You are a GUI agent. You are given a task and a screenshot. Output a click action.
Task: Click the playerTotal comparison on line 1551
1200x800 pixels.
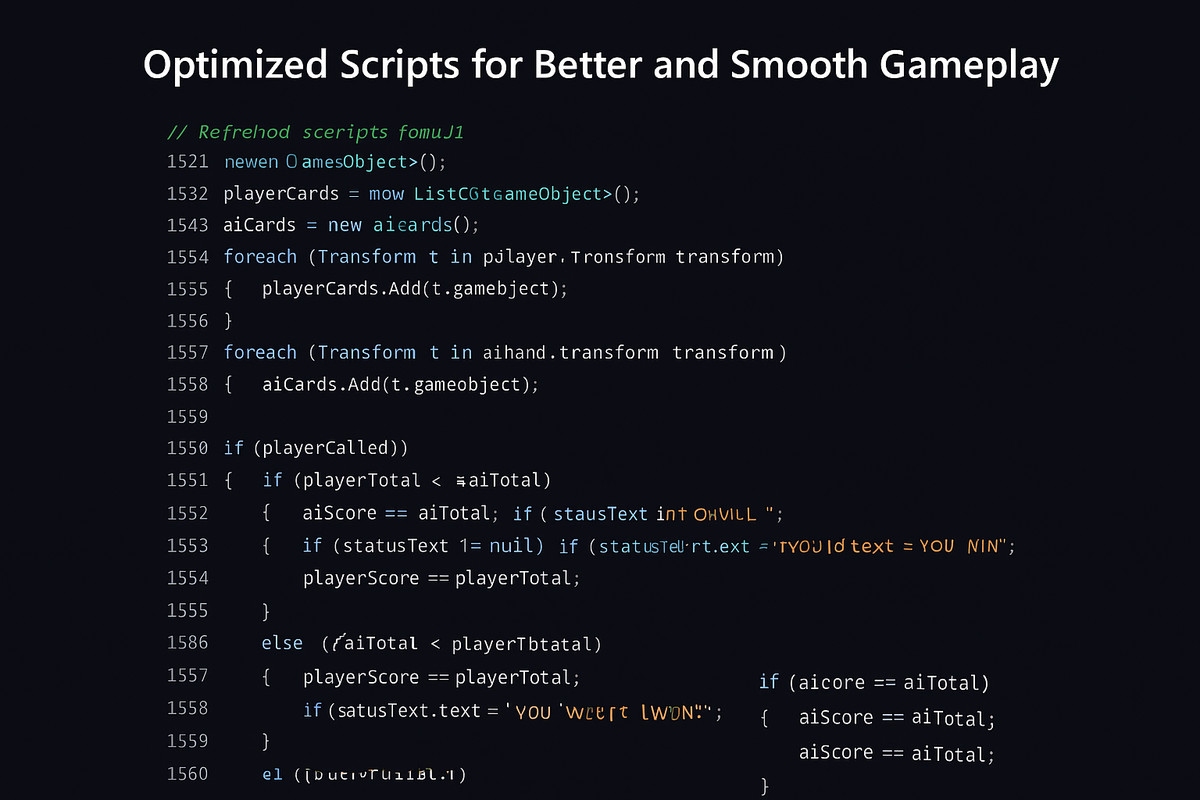405,480
